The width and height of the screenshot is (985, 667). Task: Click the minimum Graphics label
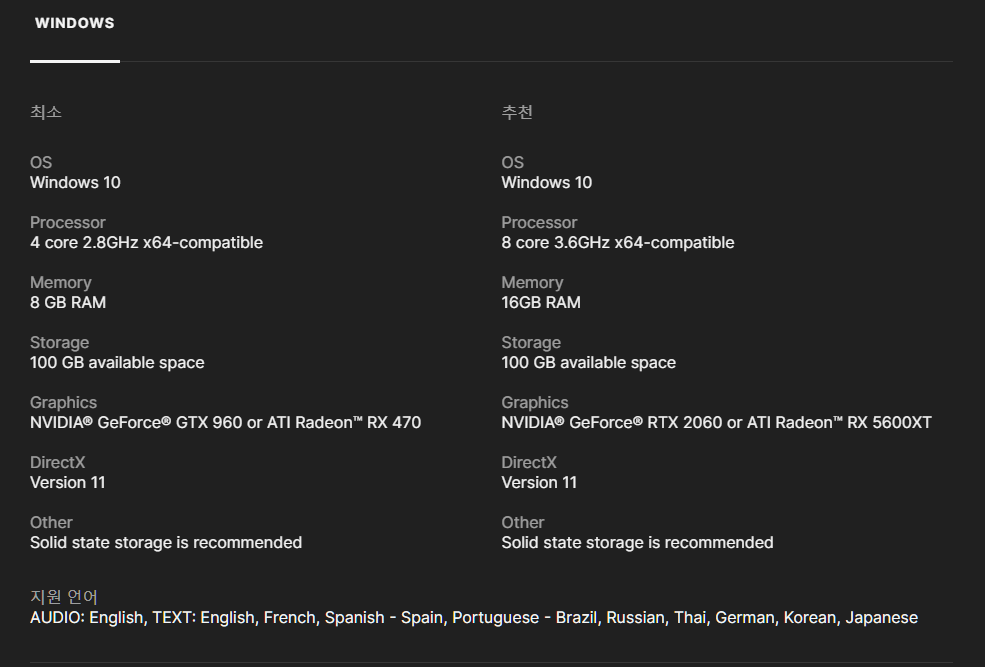click(x=63, y=403)
